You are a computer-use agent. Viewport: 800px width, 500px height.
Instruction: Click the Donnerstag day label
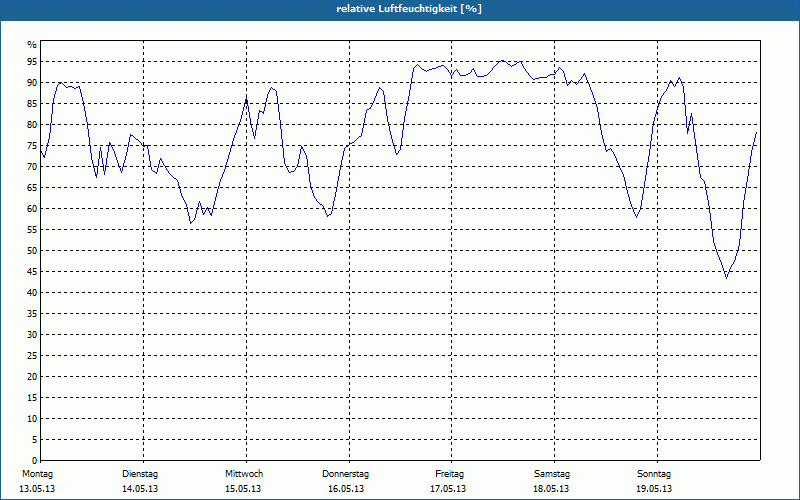tap(345, 474)
